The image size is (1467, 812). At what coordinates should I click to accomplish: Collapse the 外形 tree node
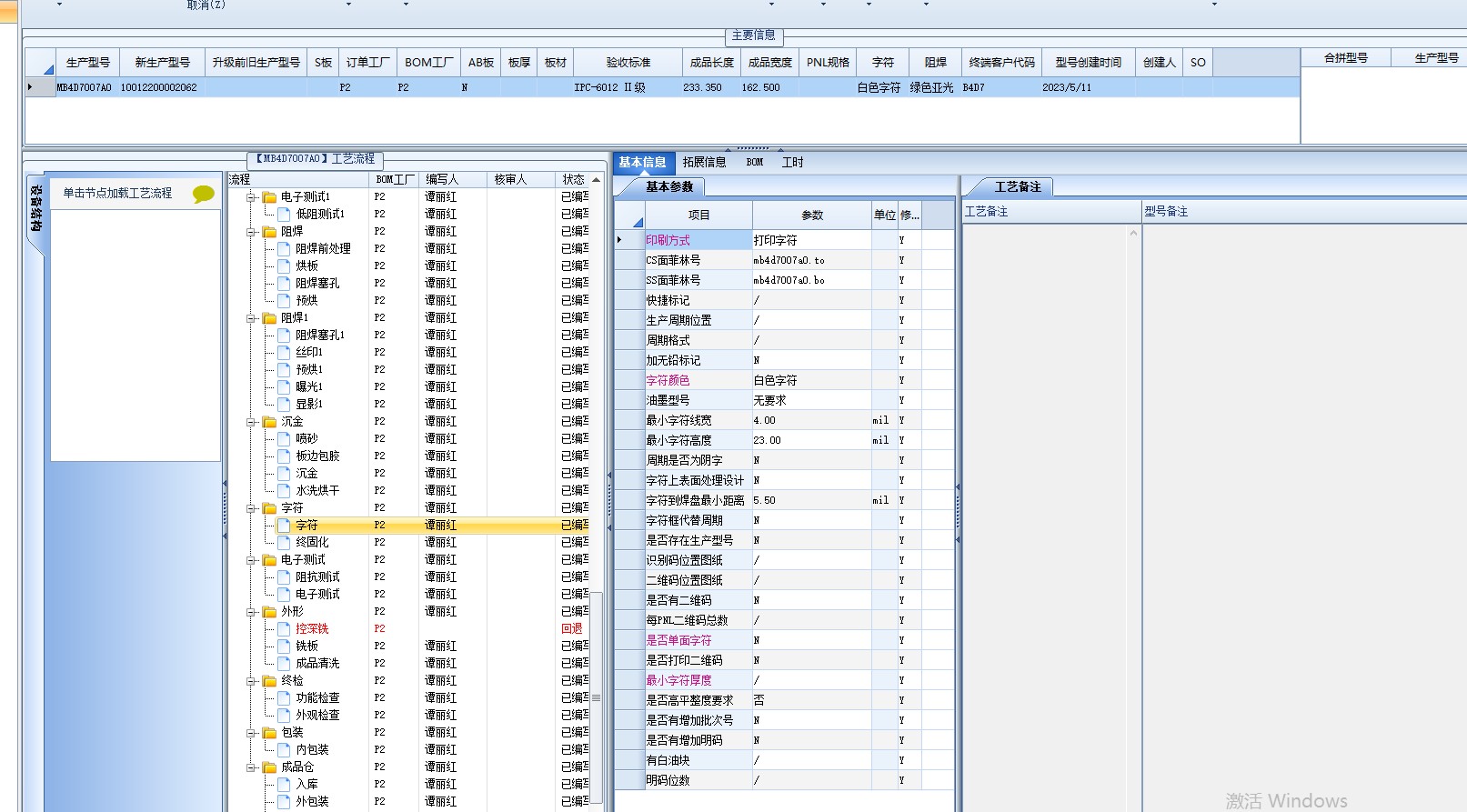point(251,612)
